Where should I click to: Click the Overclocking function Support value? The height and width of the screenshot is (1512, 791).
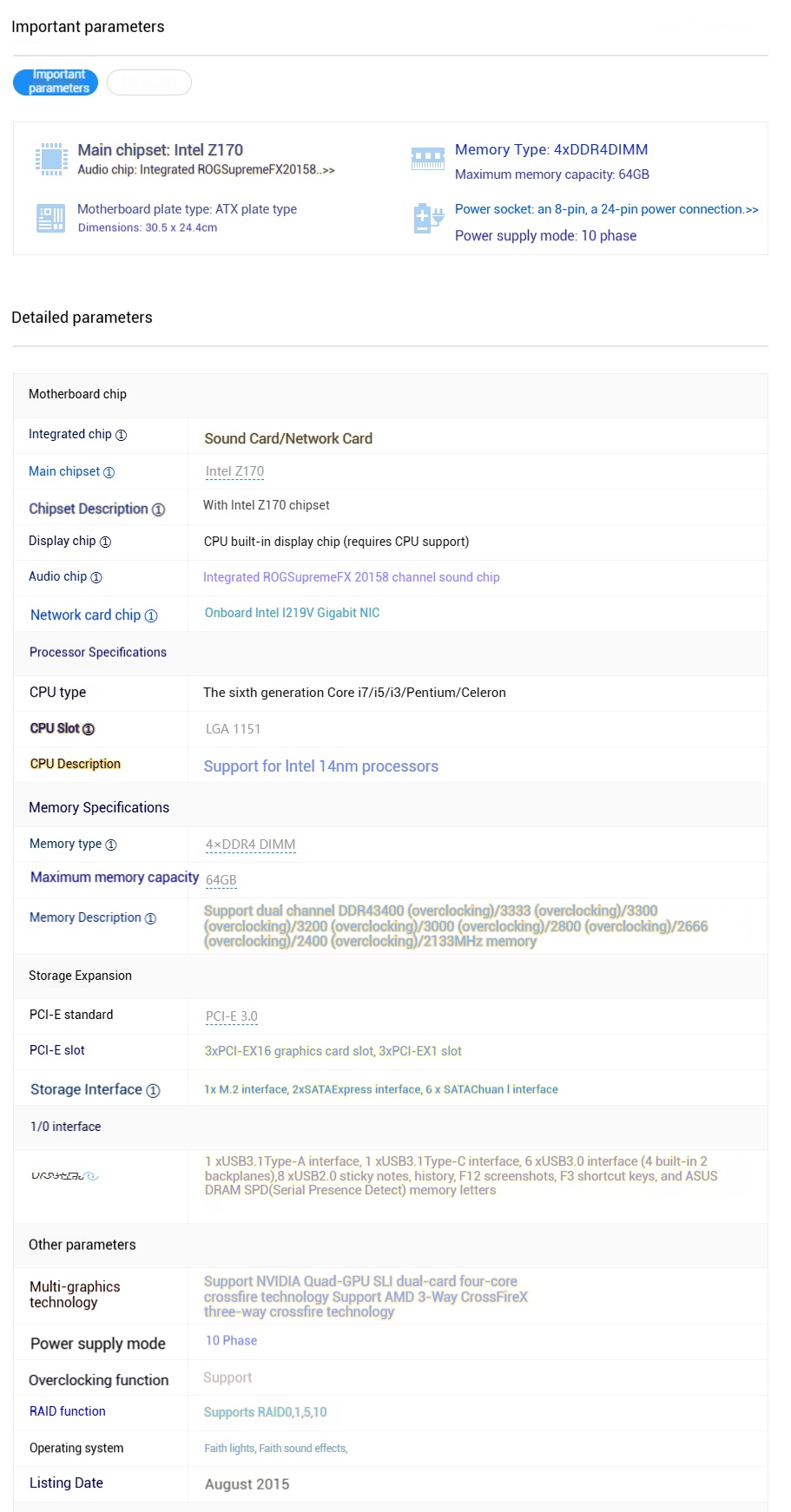pos(227,1377)
